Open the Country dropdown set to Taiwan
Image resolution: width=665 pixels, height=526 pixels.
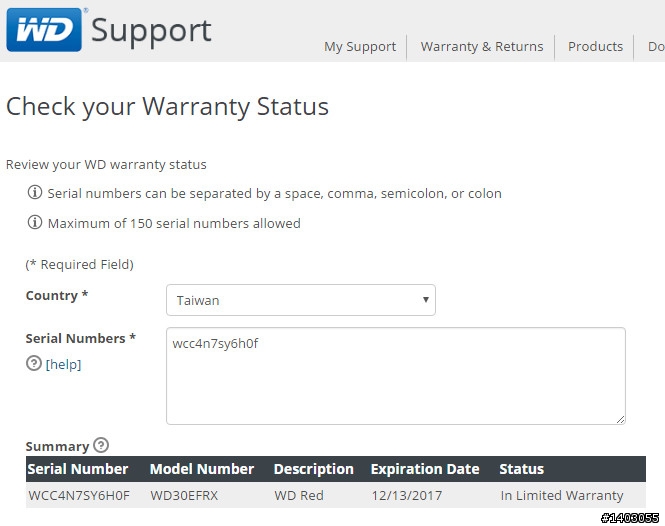301,300
